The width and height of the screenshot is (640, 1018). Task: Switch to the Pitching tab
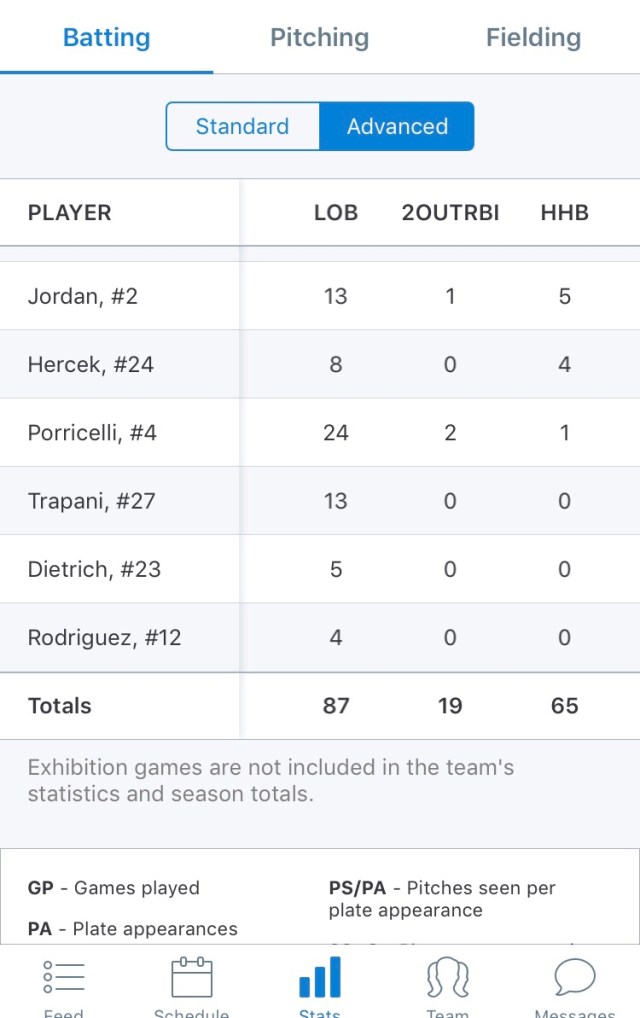coord(319,38)
